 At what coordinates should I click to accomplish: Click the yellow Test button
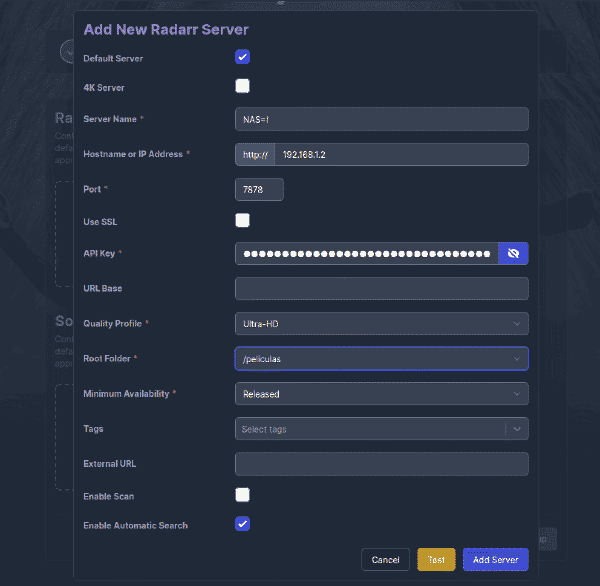click(436, 560)
